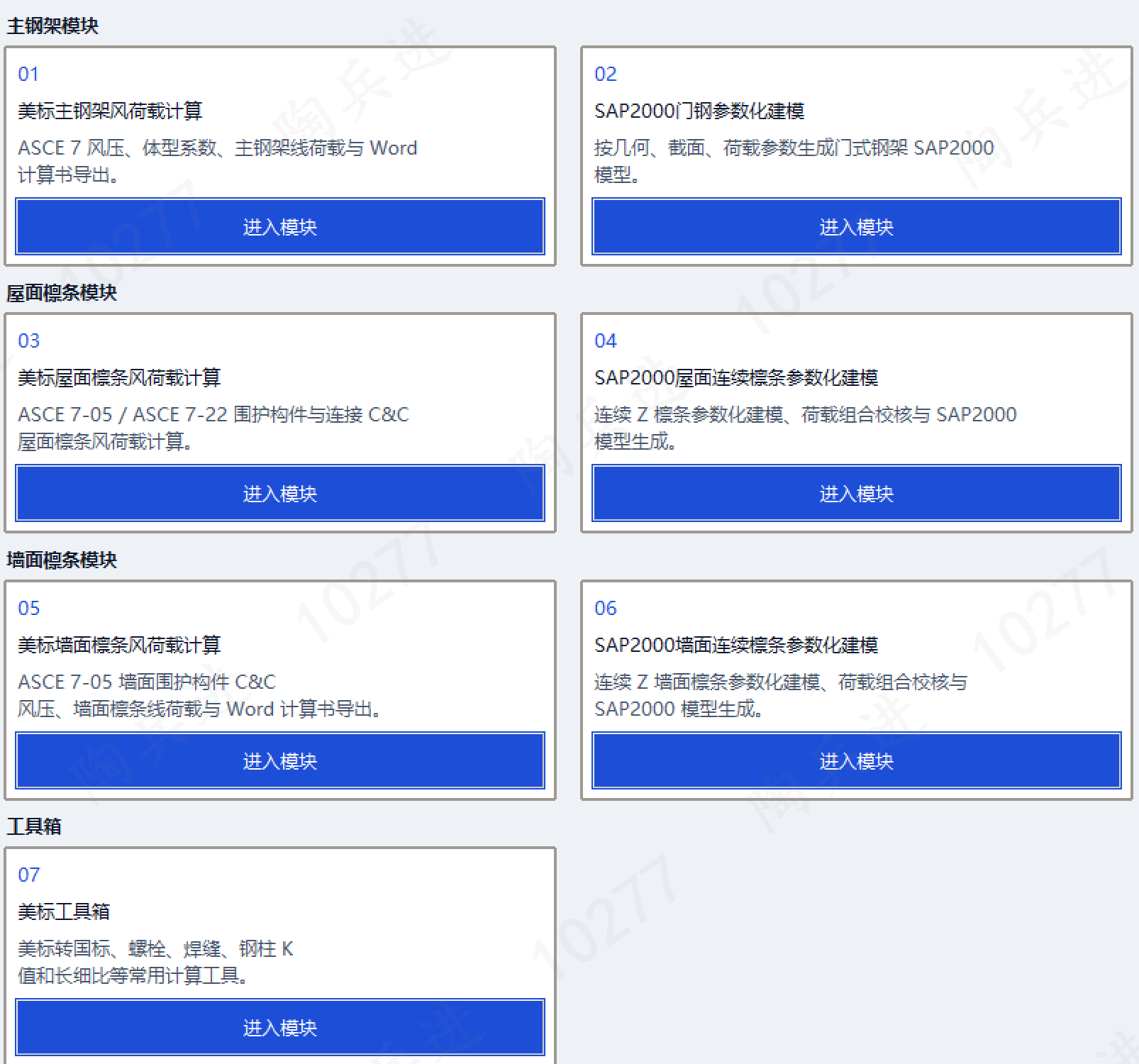Click the section heading 主钢架模块
Viewport: 1139px width, 1064px height.
[x=52, y=26]
